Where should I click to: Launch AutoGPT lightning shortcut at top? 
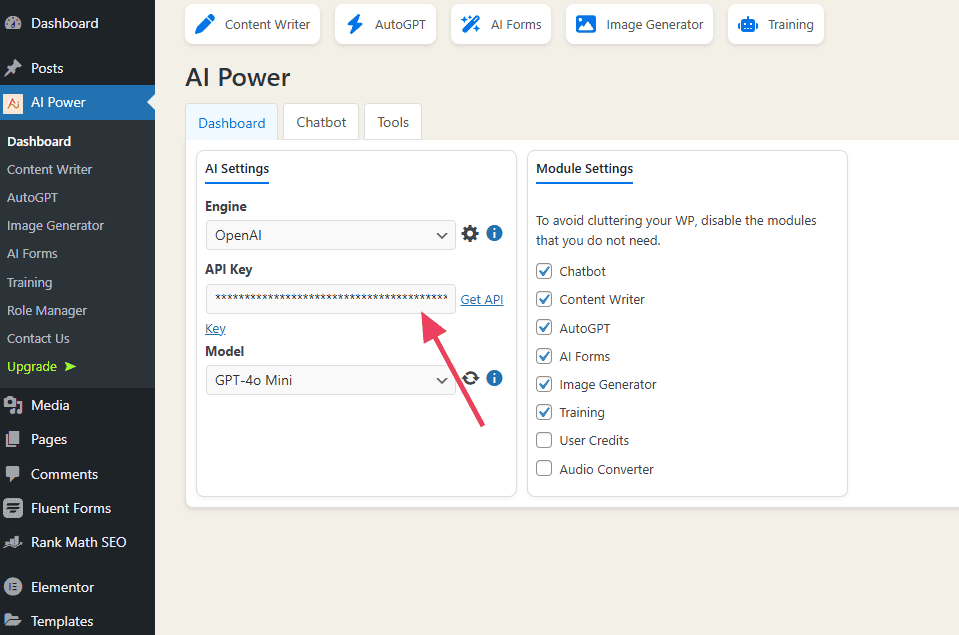point(385,24)
